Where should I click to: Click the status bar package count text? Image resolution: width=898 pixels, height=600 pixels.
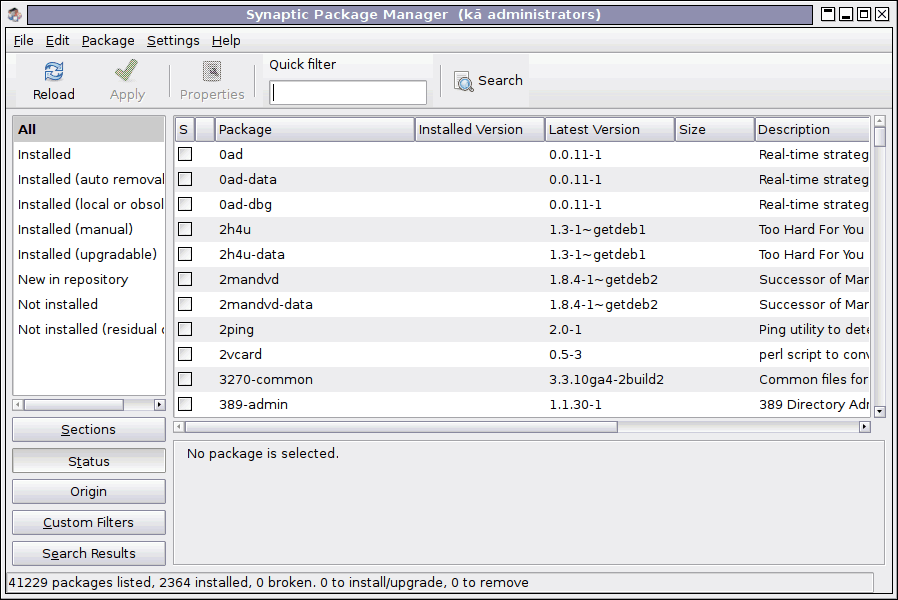coord(269,583)
